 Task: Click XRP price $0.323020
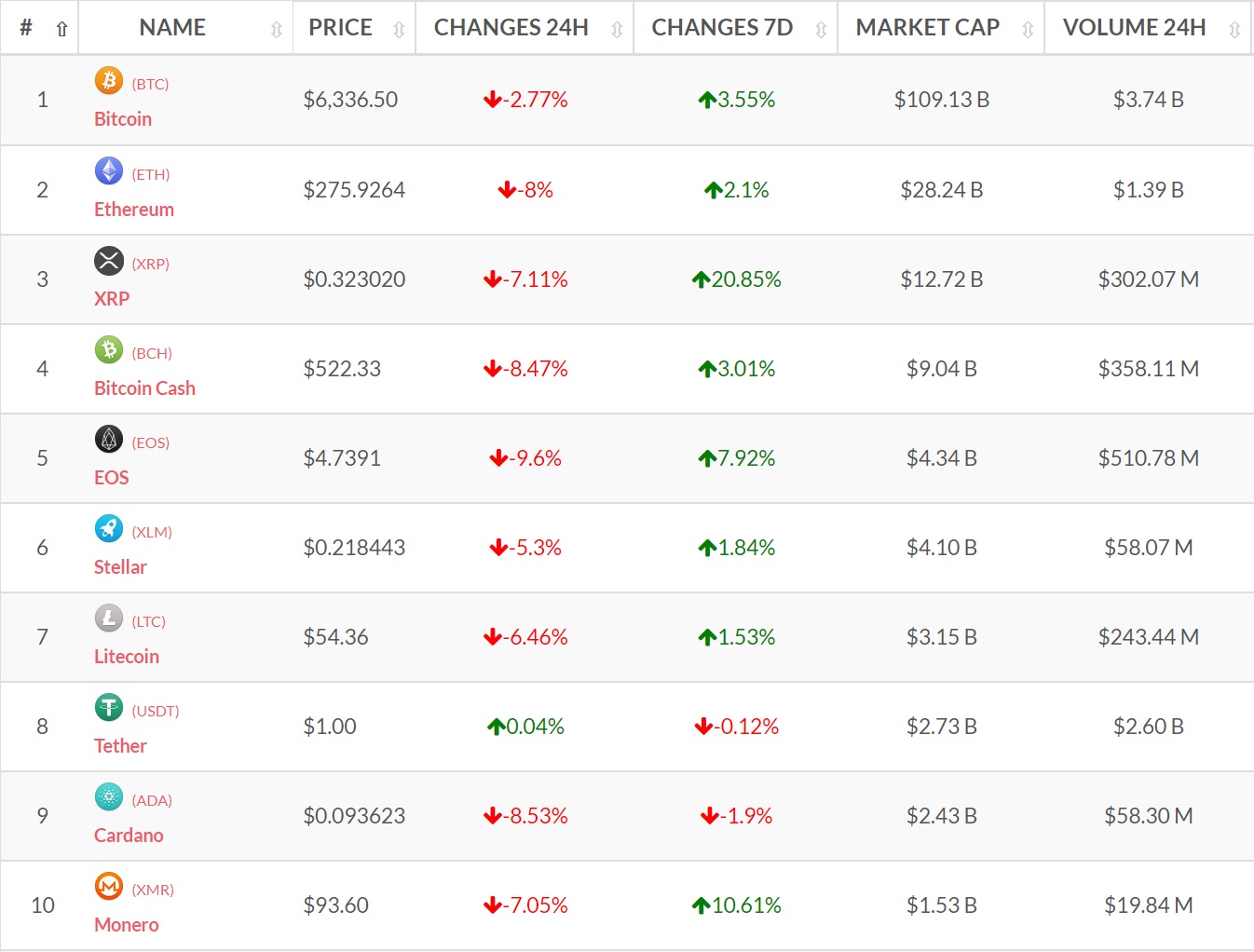coord(354,279)
